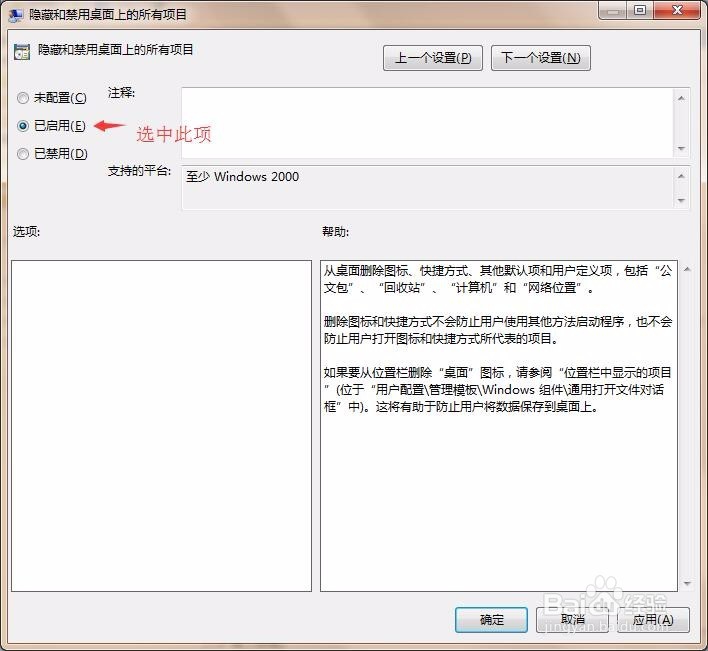Close the dialog window
Viewport: 708px width, 651px height.
click(x=677, y=10)
